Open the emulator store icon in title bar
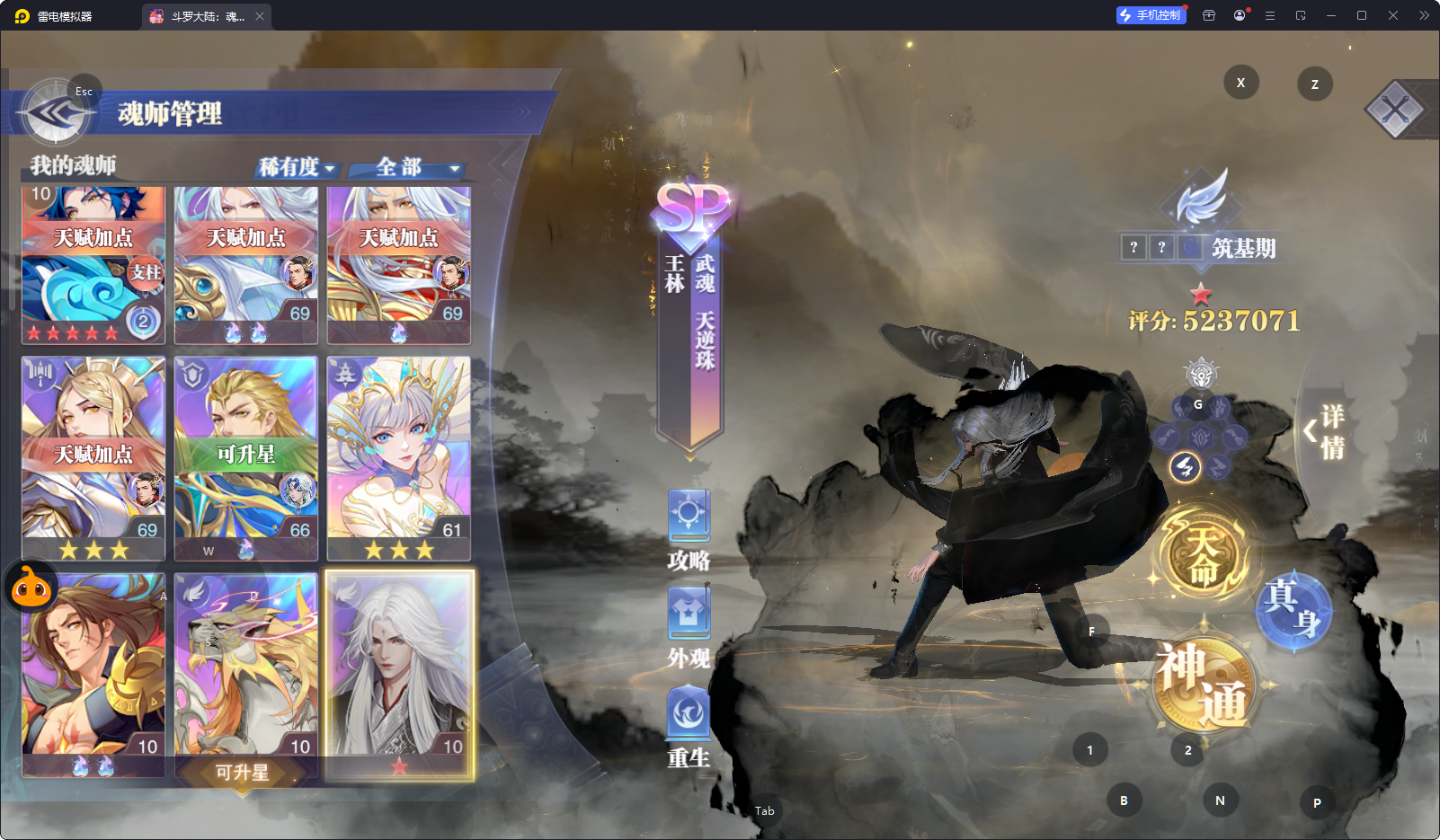Viewport: 1440px width, 840px height. pos(1209,15)
